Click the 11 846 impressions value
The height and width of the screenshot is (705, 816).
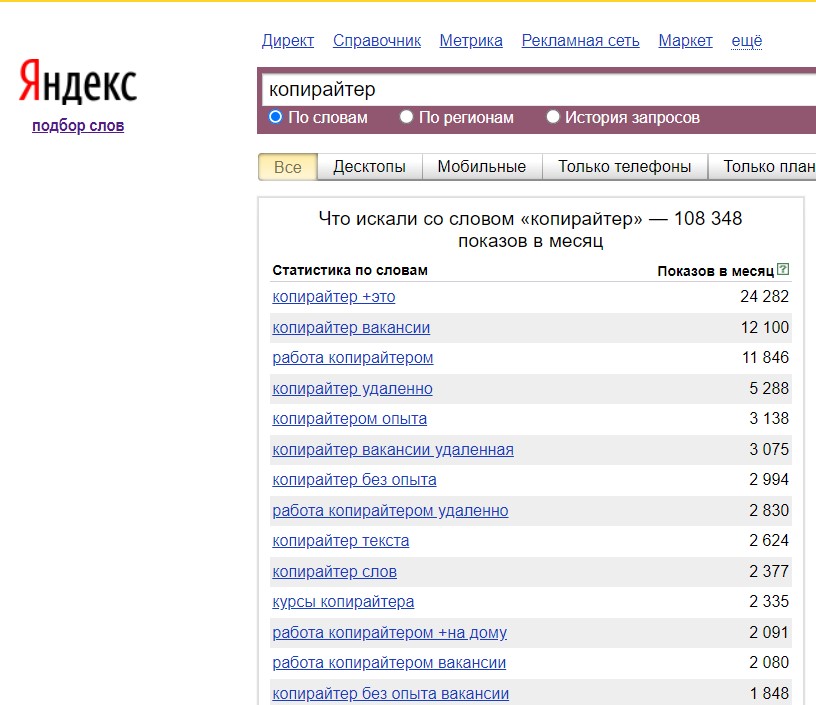(x=766, y=357)
